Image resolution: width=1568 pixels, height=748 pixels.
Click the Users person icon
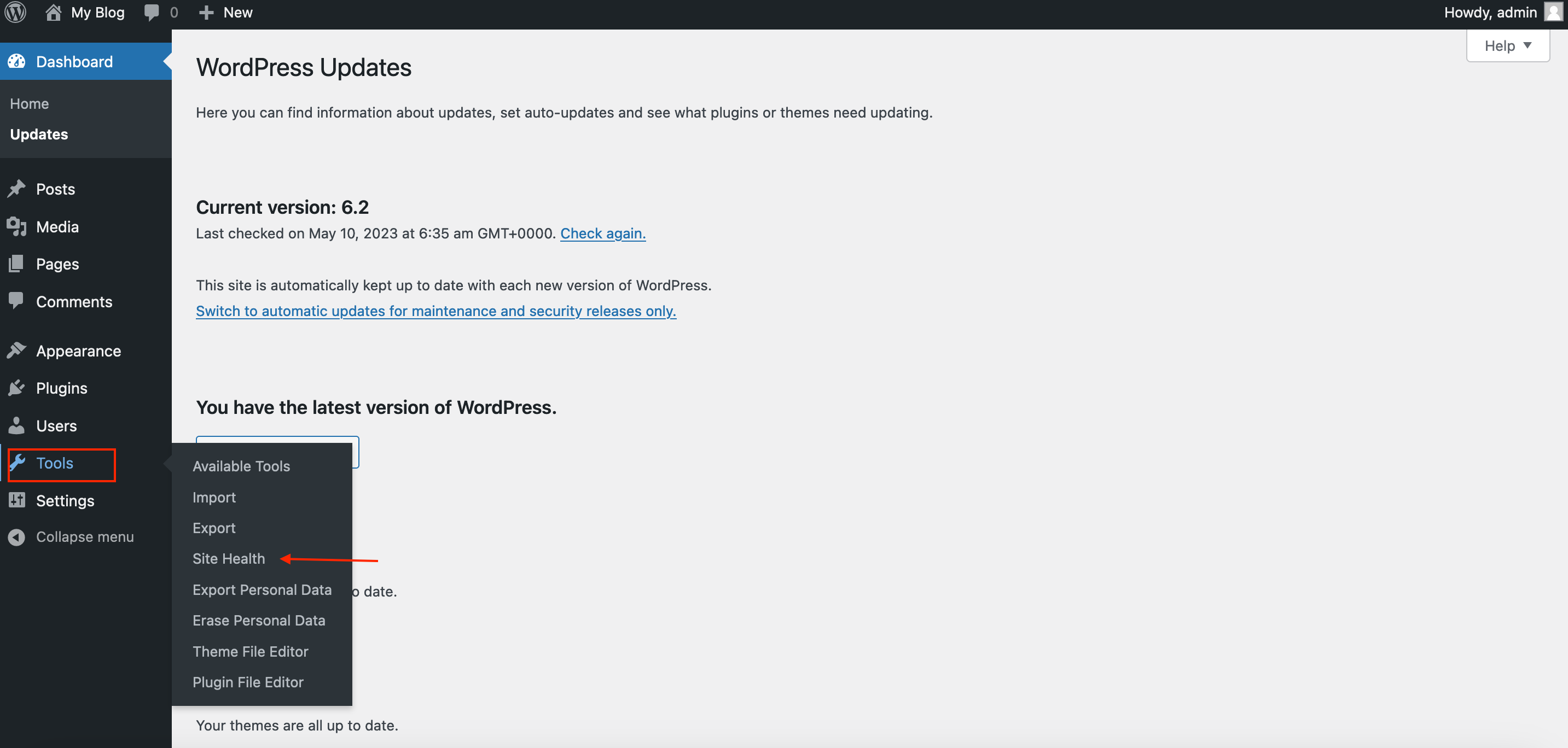click(16, 425)
